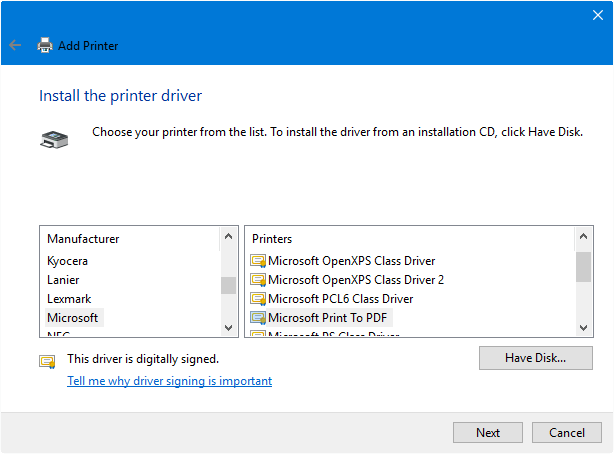Cancel the printer installation
Image resolution: width=614 pixels, height=454 pixels.
coord(566,432)
